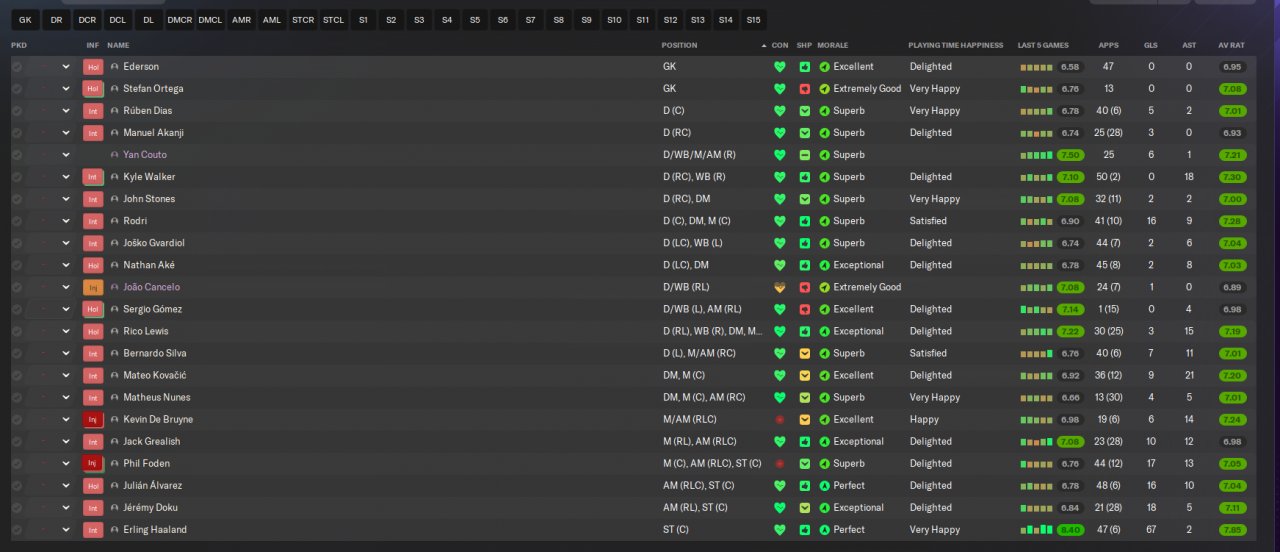
Task: Toggle the picked checkmark for Ederson
Action: pyautogui.click(x=17, y=67)
